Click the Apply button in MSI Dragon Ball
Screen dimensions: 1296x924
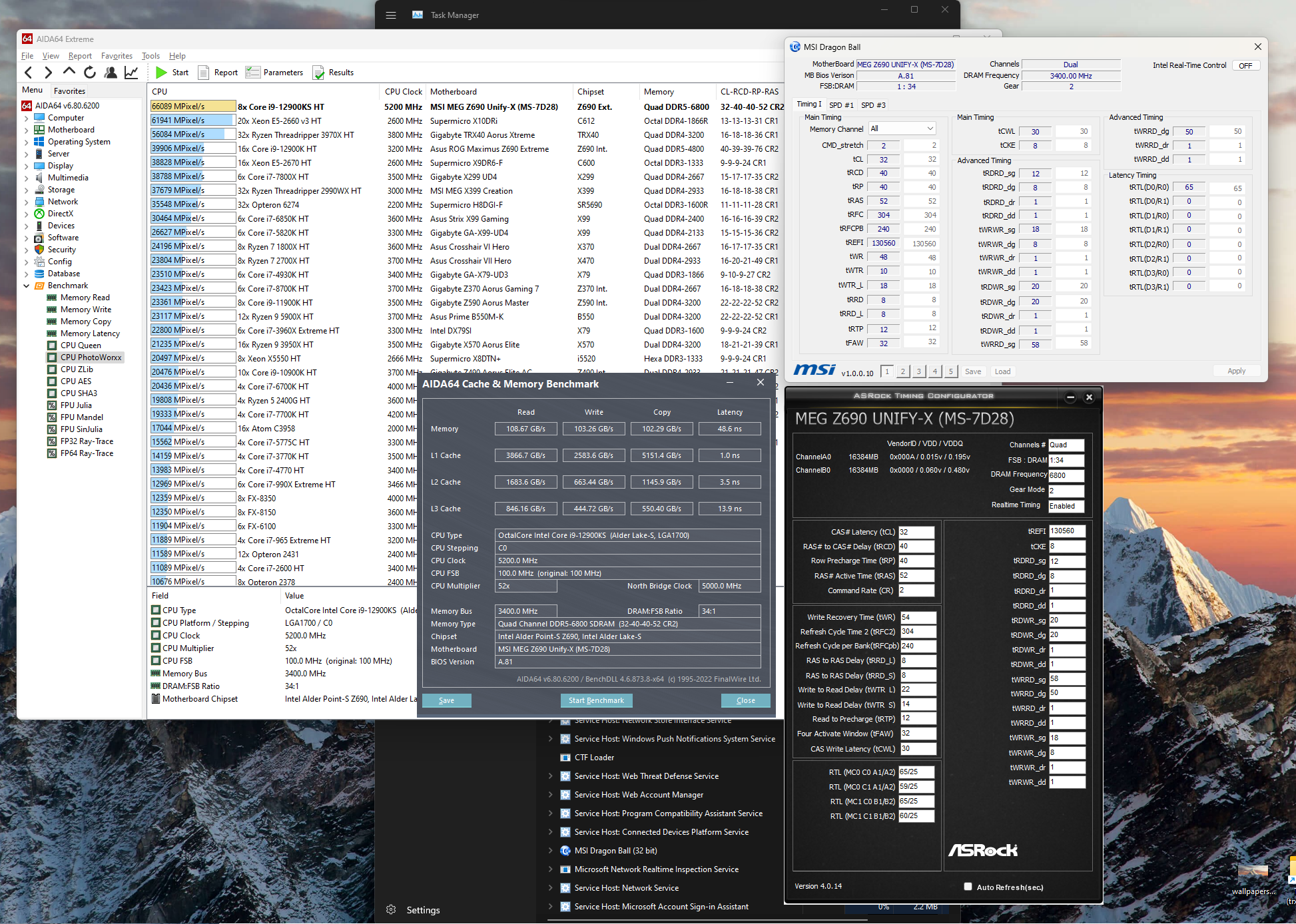[1236, 371]
